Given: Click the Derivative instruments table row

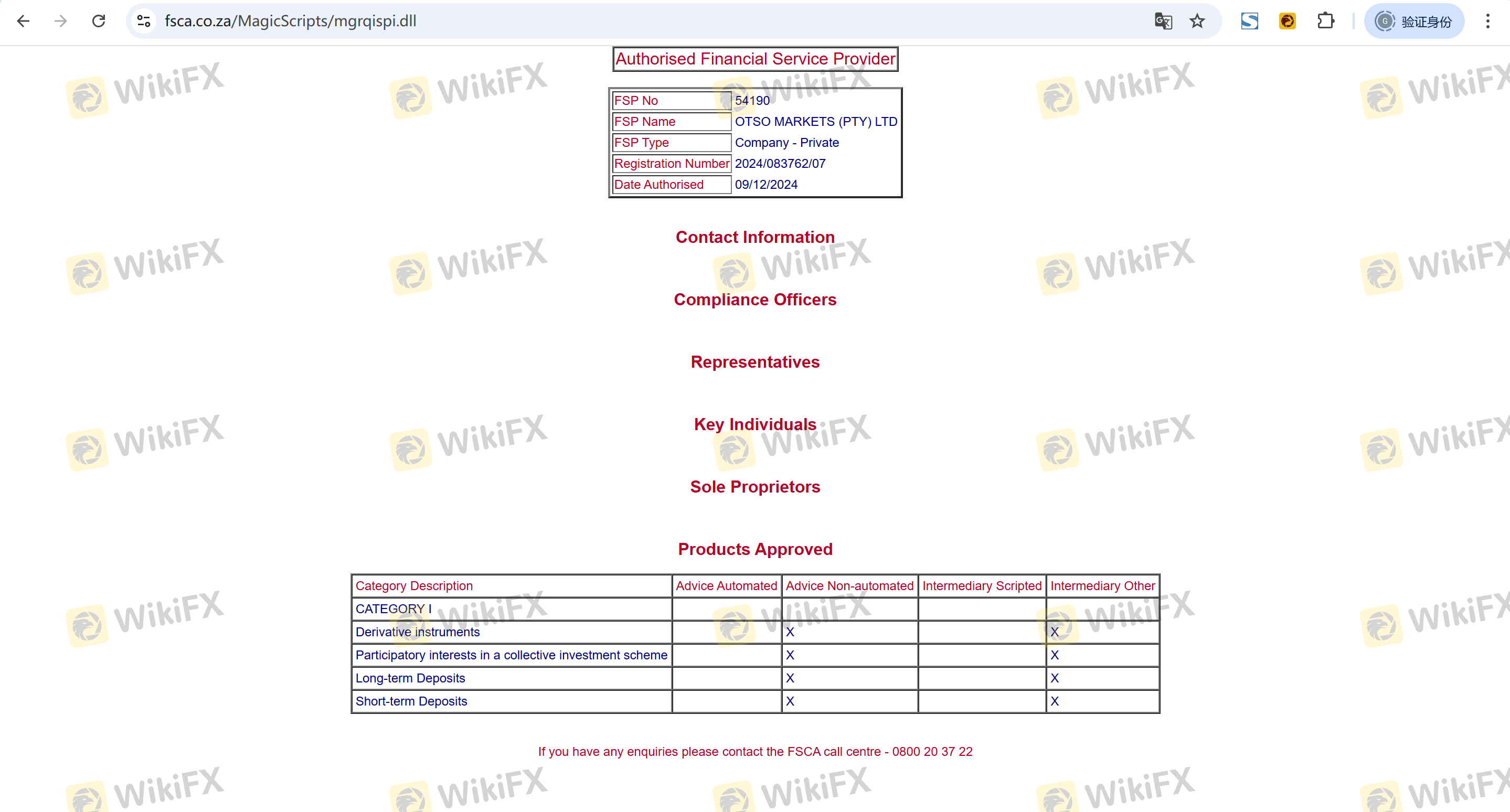Looking at the screenshot, I should pyautogui.click(x=417, y=632).
